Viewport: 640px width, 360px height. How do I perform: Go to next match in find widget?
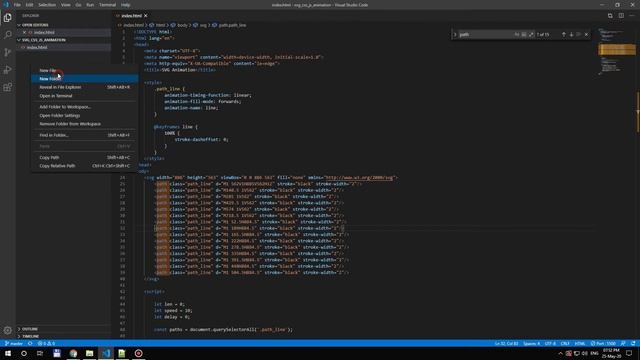coord(571,35)
